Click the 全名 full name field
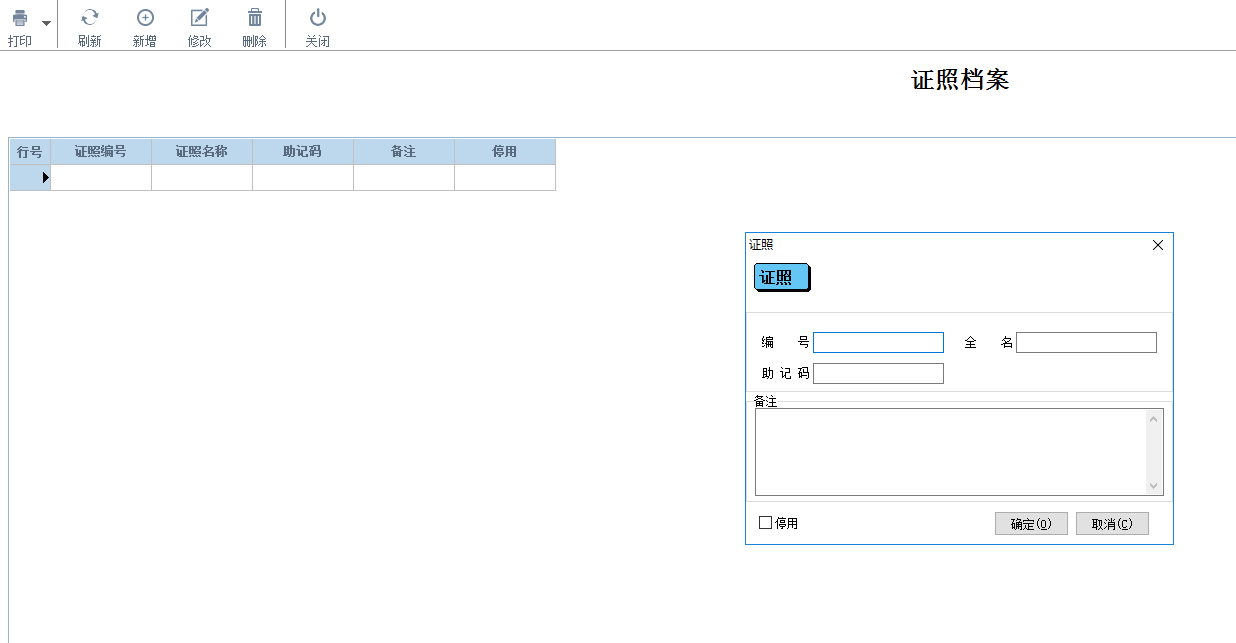This screenshot has height=643, width=1236. pyautogui.click(x=1086, y=343)
